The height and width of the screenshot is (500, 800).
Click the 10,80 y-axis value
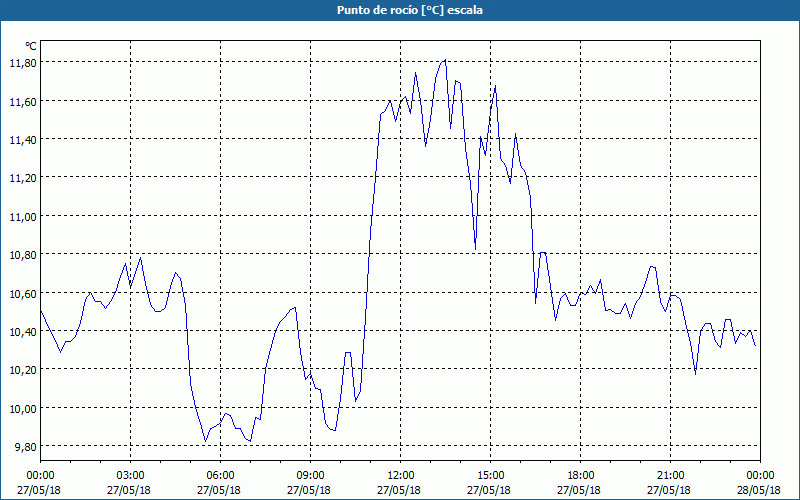23,255
